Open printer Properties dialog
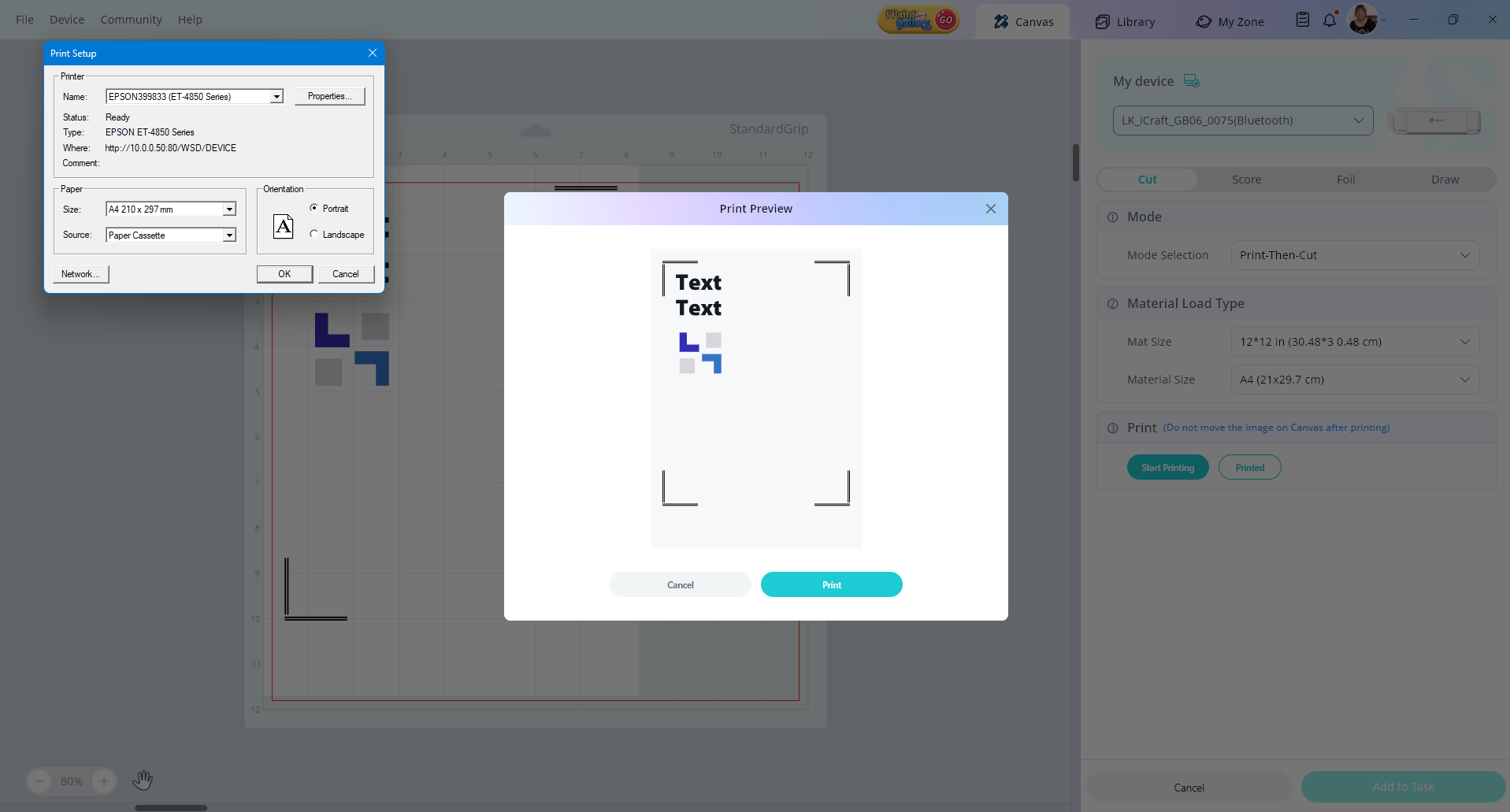Screen dimensions: 1510x812 (329, 96)
